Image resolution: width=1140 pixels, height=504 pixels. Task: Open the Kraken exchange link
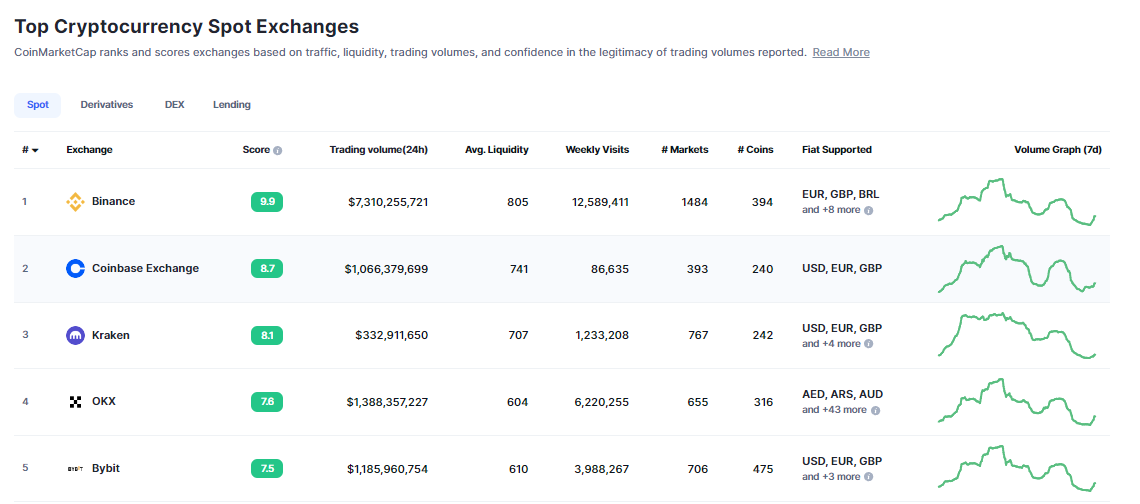(x=111, y=335)
